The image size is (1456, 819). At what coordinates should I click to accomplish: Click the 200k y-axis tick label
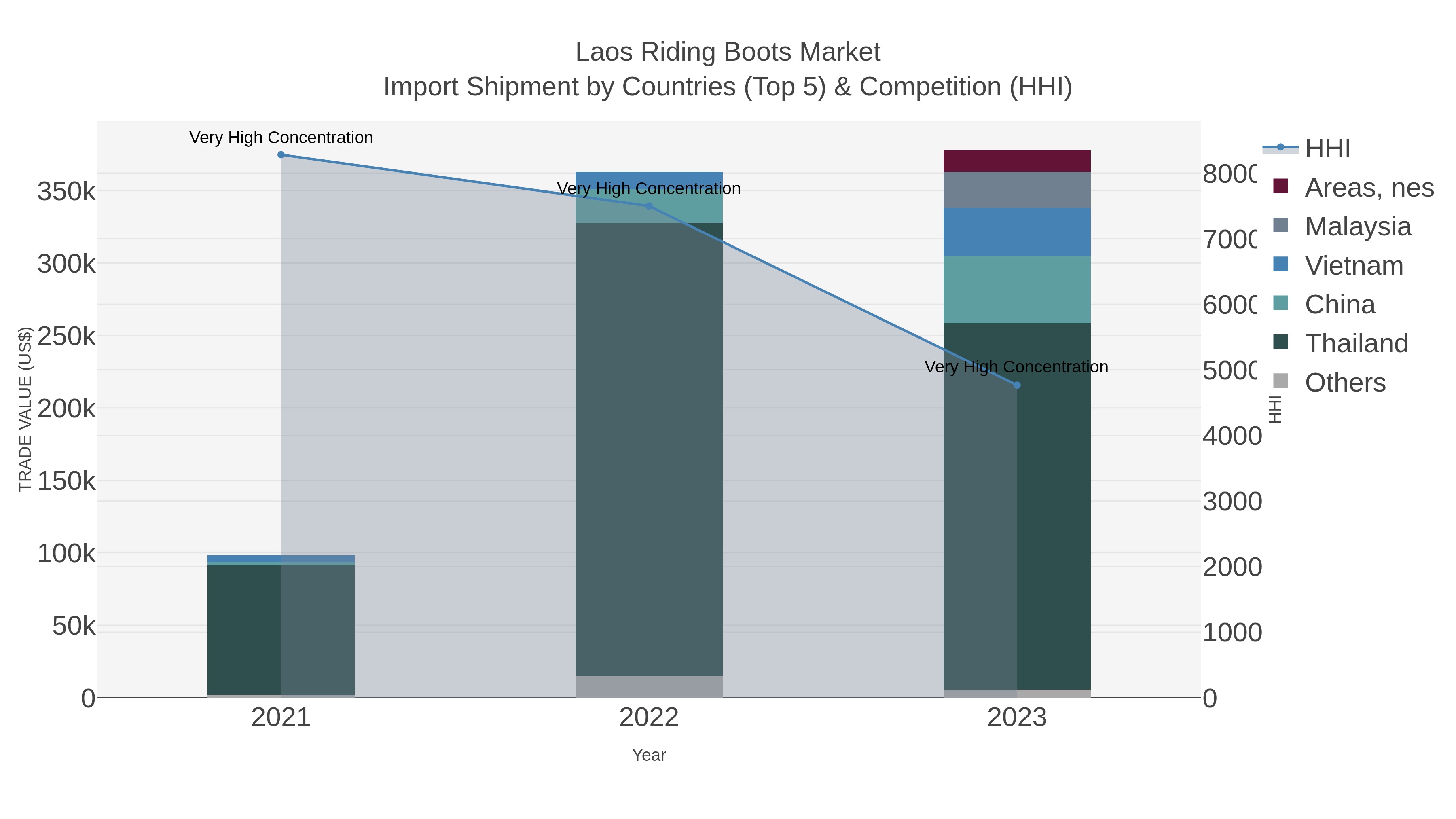pos(67,408)
